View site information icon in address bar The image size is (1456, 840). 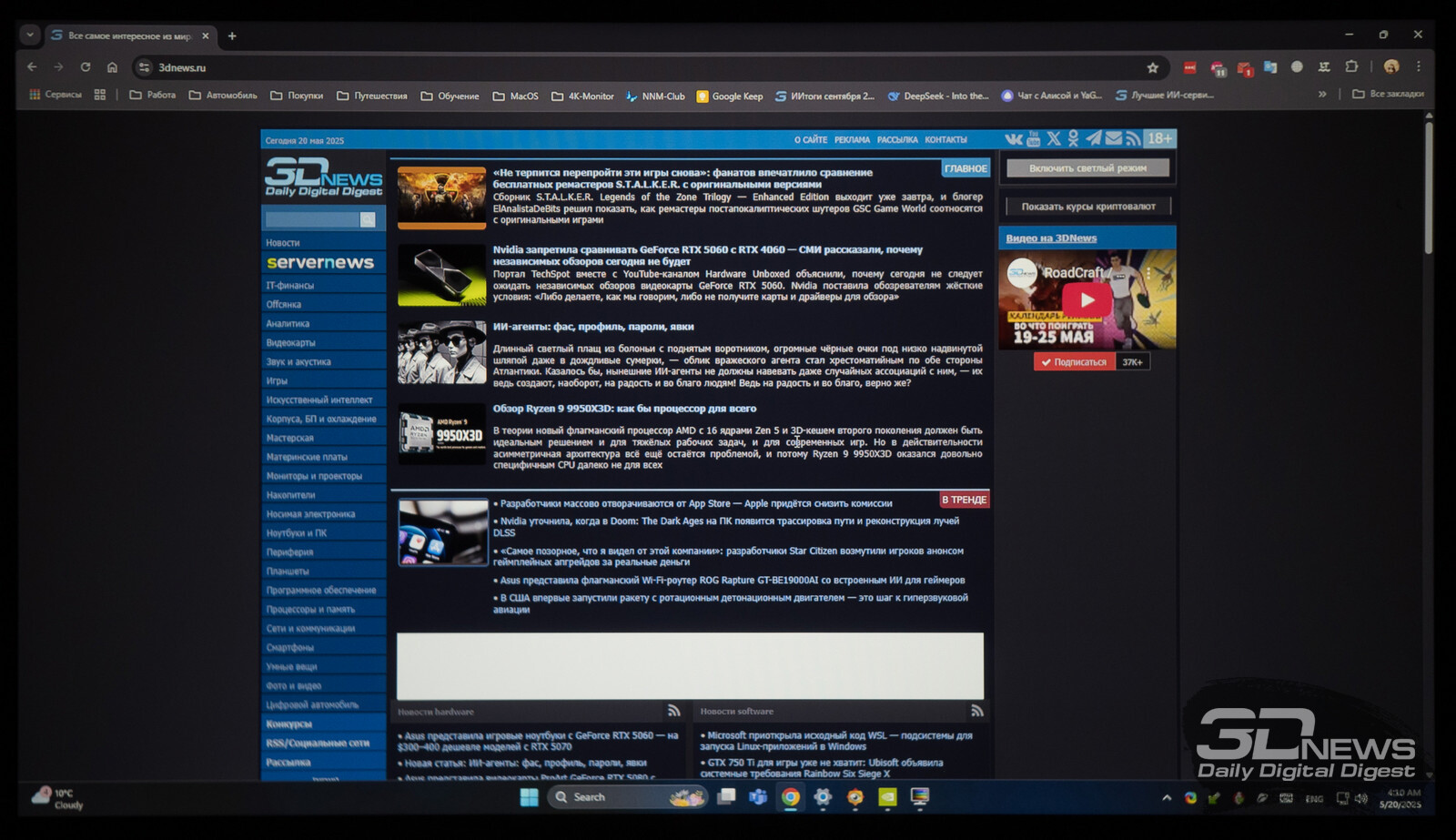coord(144,67)
